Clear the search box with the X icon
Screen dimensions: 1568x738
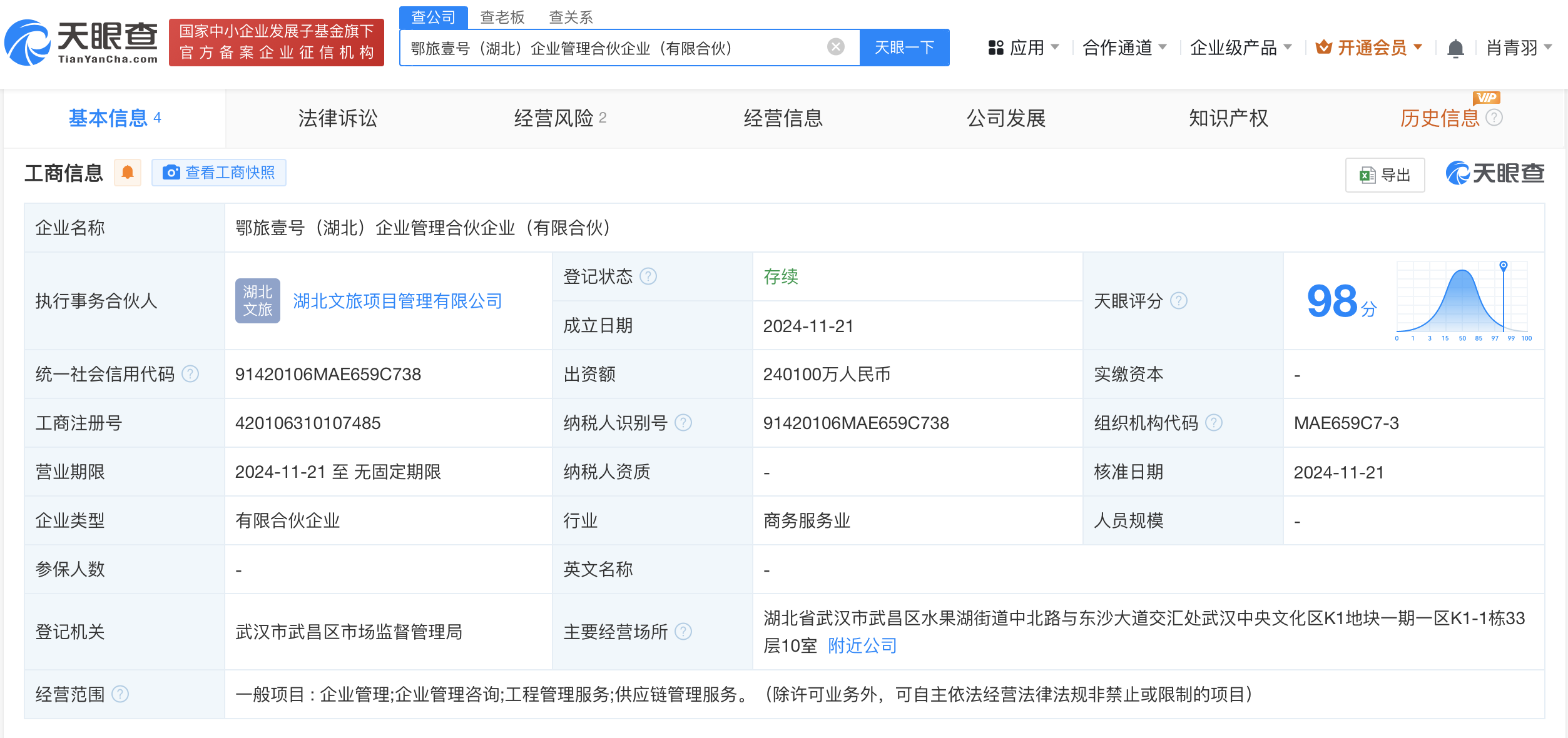coord(835,47)
